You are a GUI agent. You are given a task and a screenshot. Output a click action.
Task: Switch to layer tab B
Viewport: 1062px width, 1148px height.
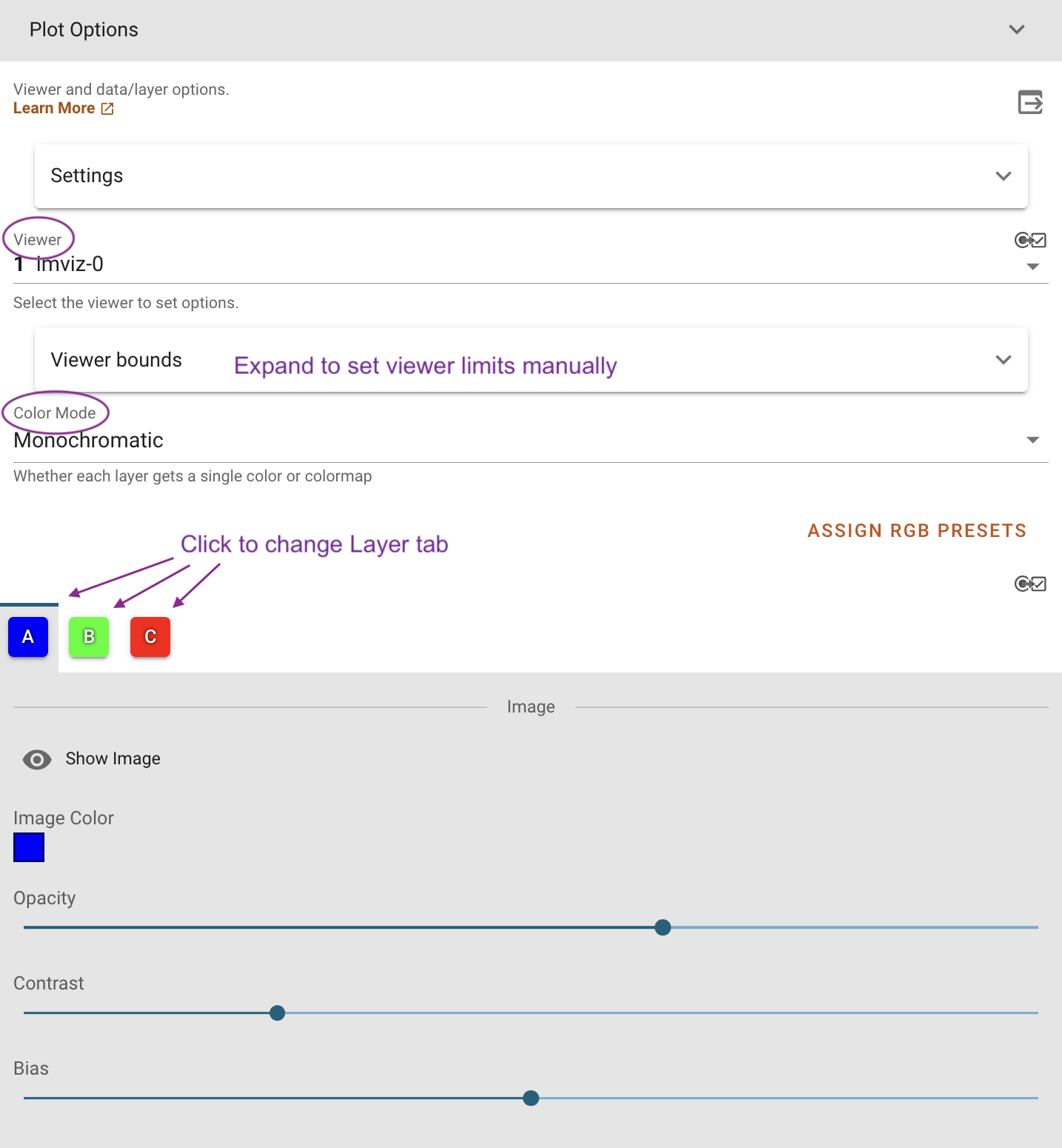[89, 636]
